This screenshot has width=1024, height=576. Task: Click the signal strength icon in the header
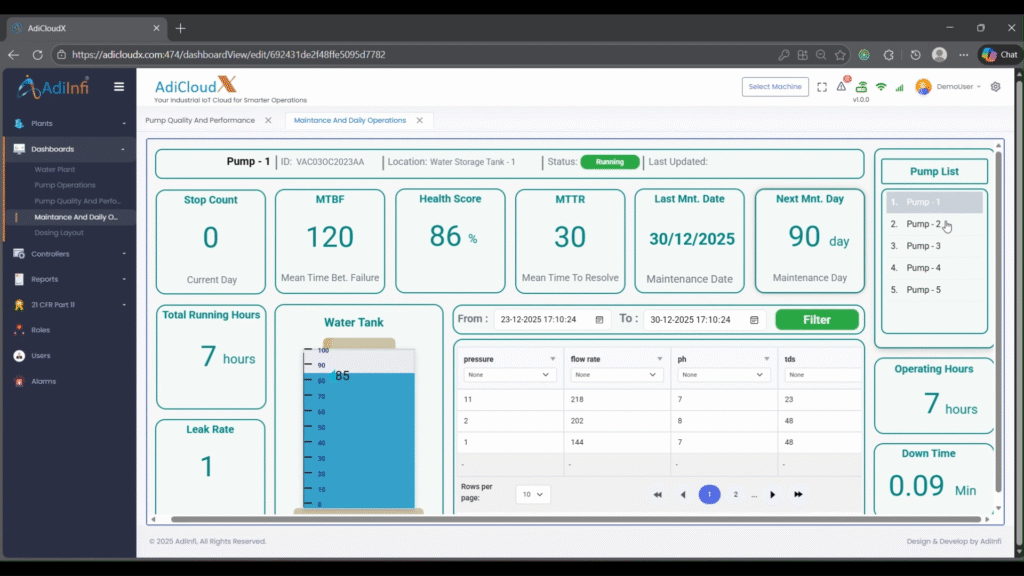899,87
